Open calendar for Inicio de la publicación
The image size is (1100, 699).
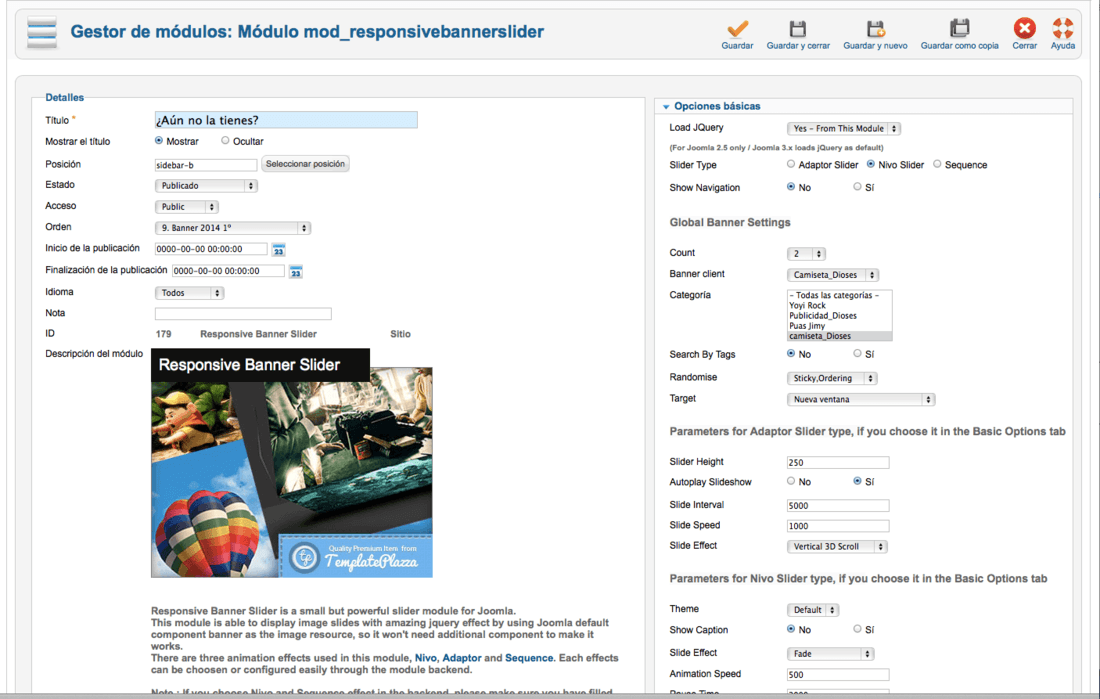[279, 250]
